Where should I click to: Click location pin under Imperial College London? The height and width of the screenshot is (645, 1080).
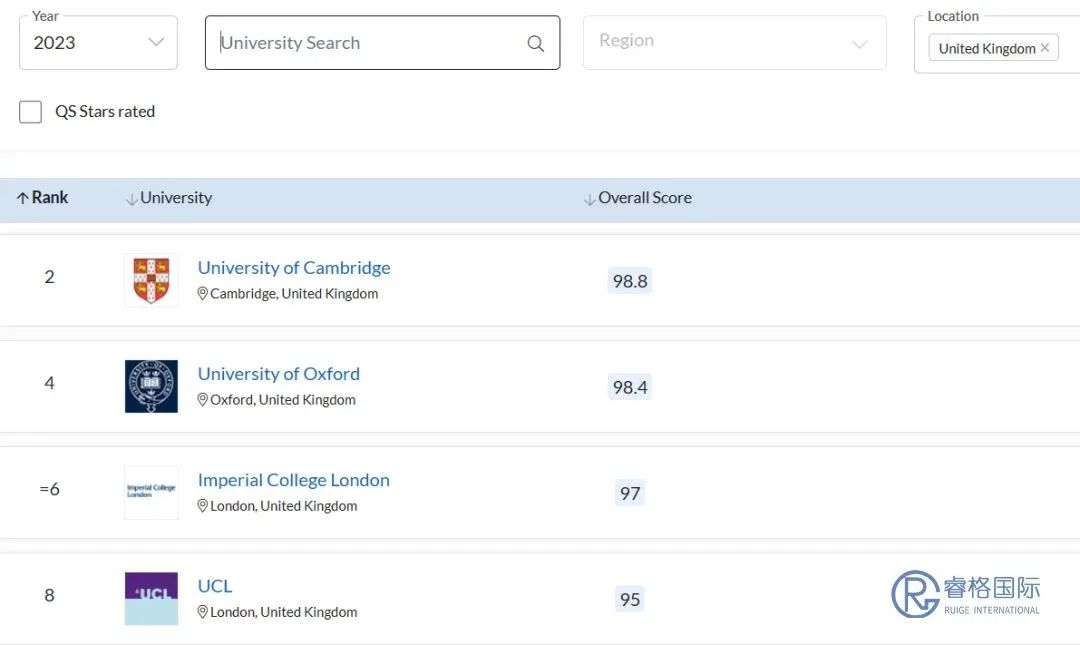[202, 506]
